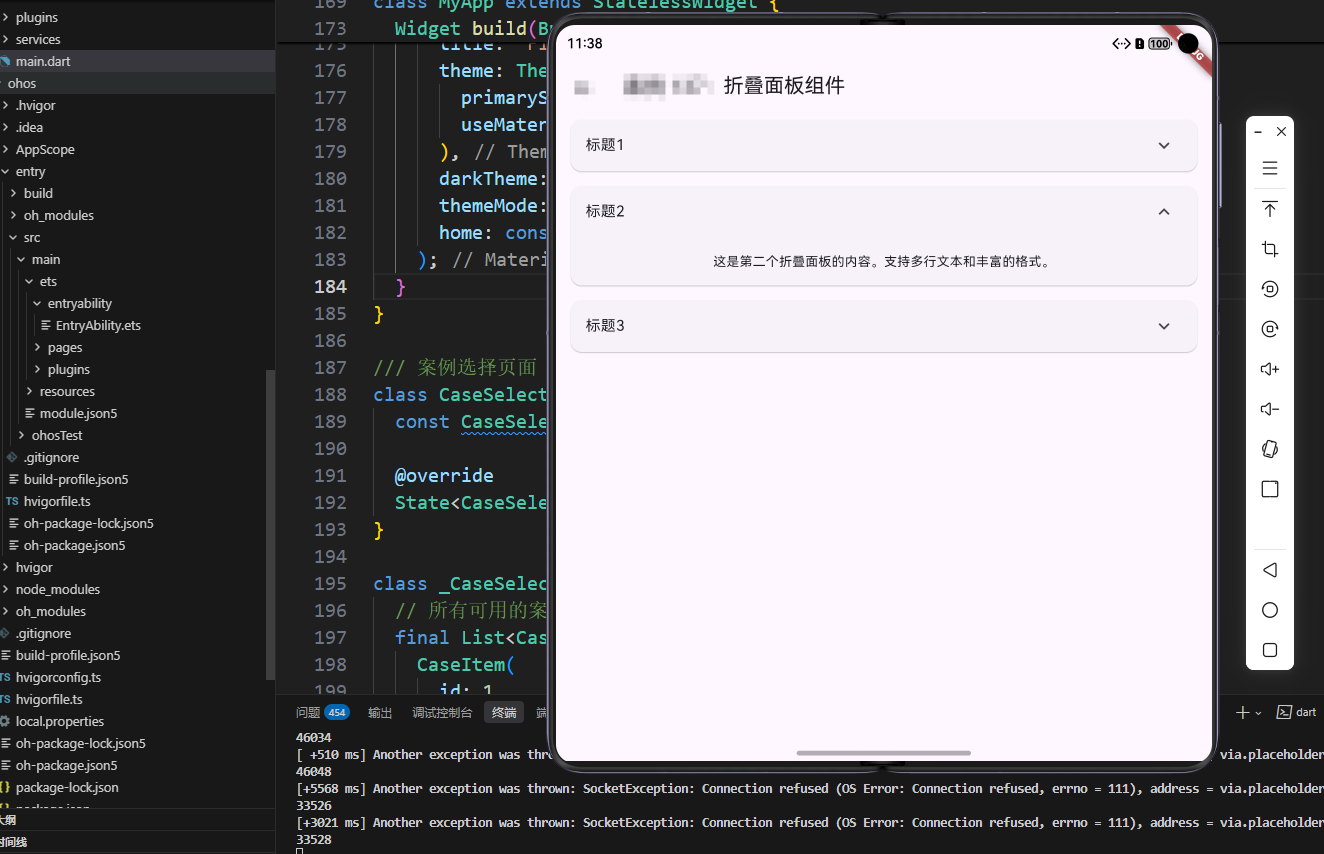Viewport: 1324px width, 854px height.
Task: Select the 终端 terminal tab
Action: pyautogui.click(x=504, y=713)
